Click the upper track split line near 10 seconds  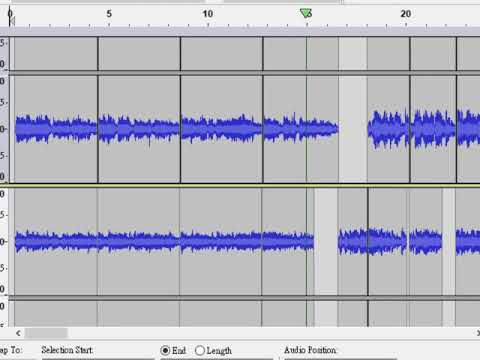[180, 129]
